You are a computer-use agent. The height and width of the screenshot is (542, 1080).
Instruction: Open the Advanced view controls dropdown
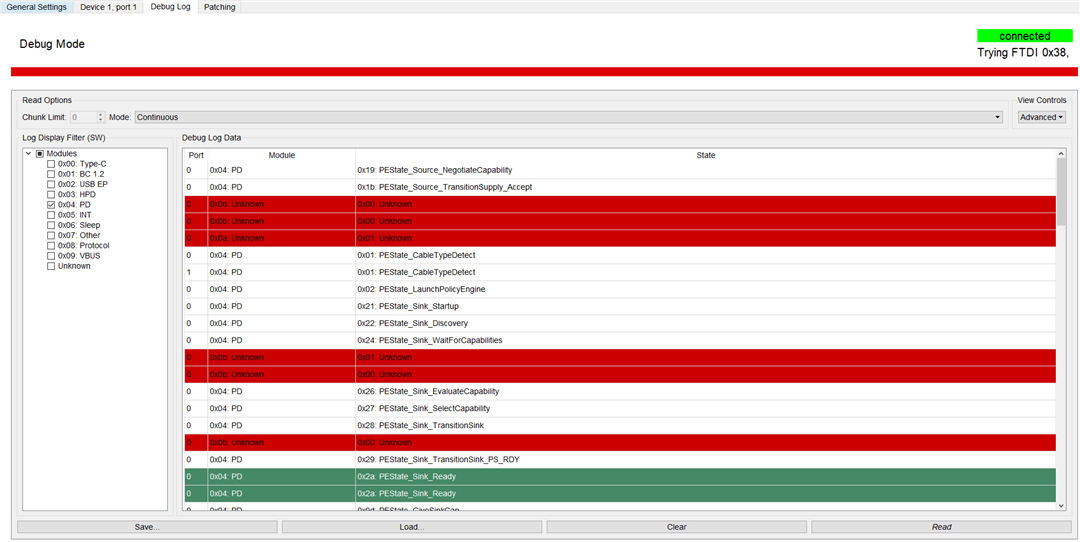[x=1041, y=117]
